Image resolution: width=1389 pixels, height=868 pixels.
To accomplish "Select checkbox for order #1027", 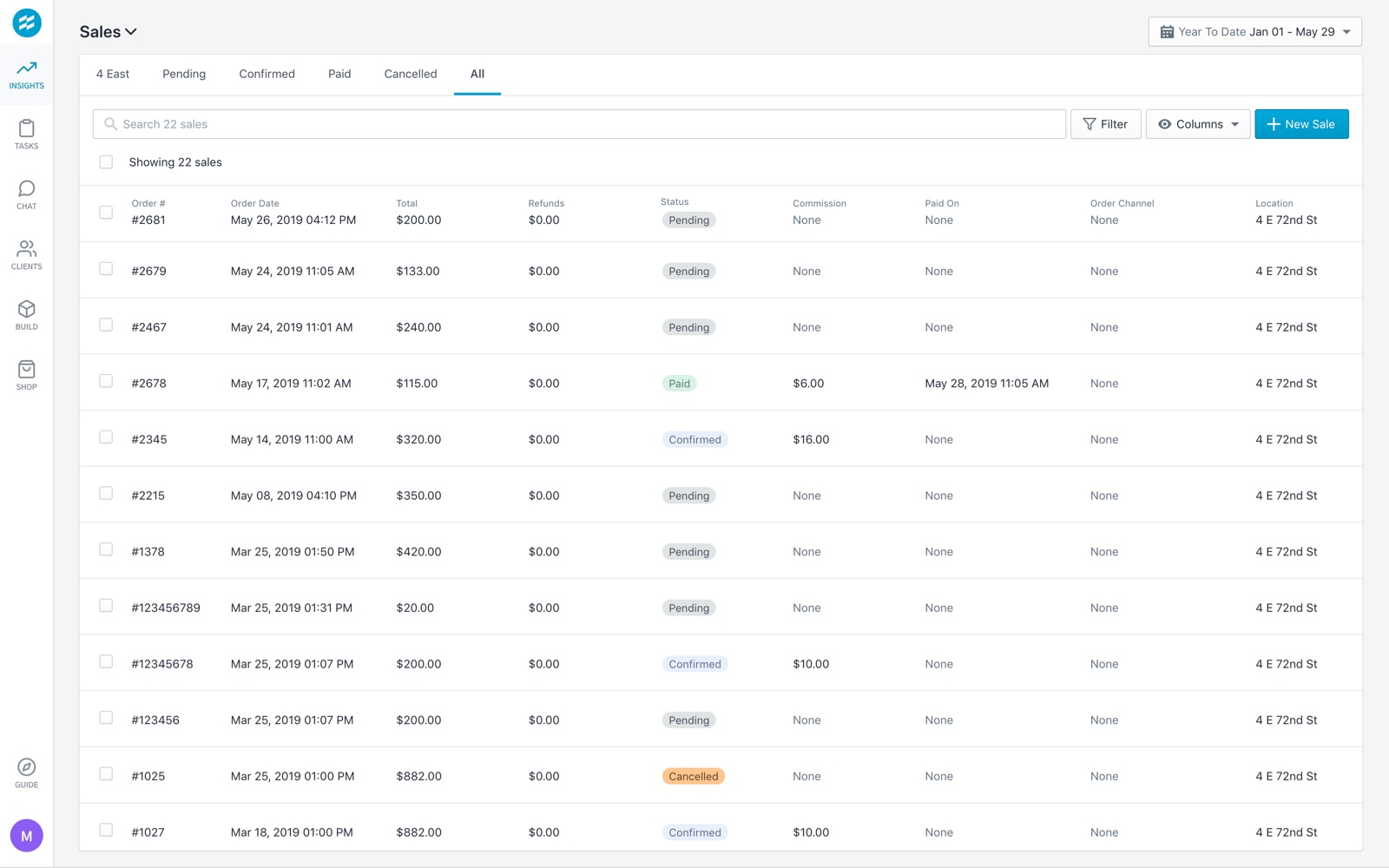I will pos(106,830).
